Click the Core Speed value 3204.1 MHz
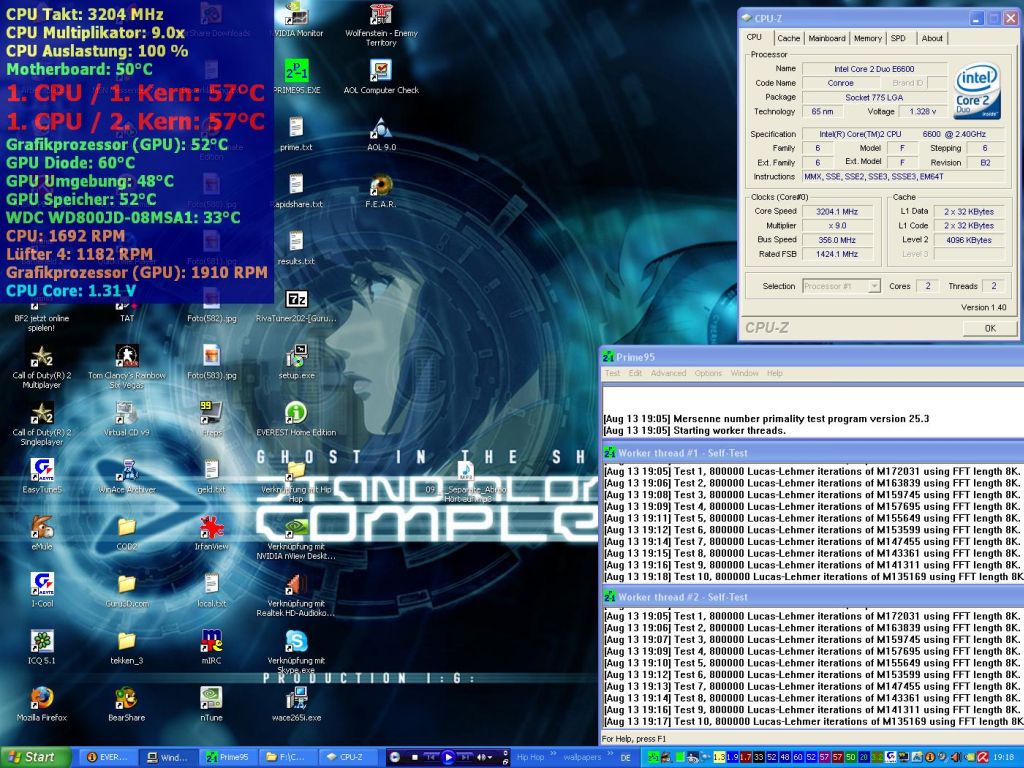The width and height of the screenshot is (1024, 768). point(837,212)
